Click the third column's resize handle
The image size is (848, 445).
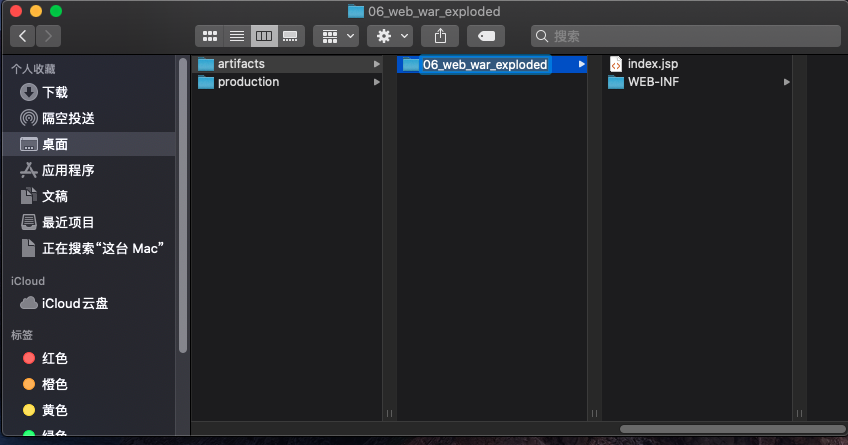(x=799, y=414)
